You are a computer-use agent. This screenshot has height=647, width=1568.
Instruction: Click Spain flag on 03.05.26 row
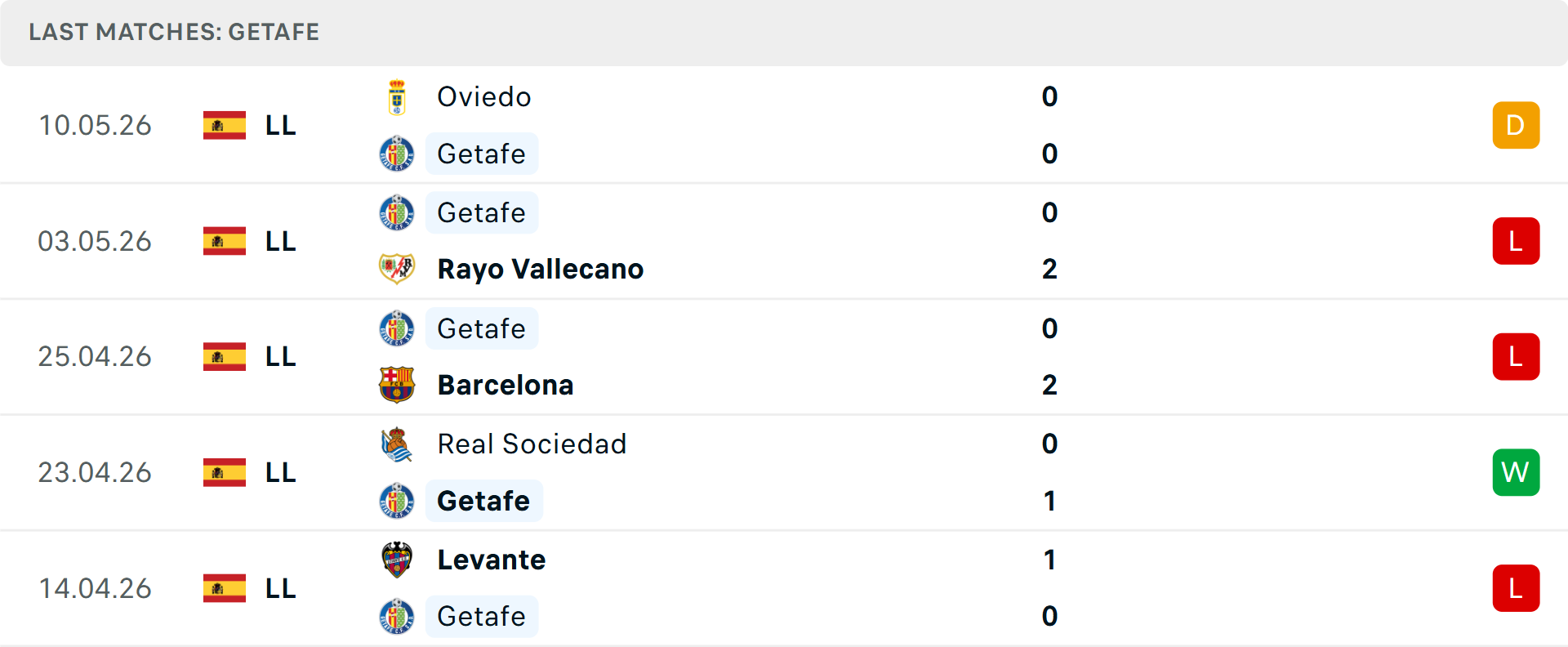(x=225, y=241)
